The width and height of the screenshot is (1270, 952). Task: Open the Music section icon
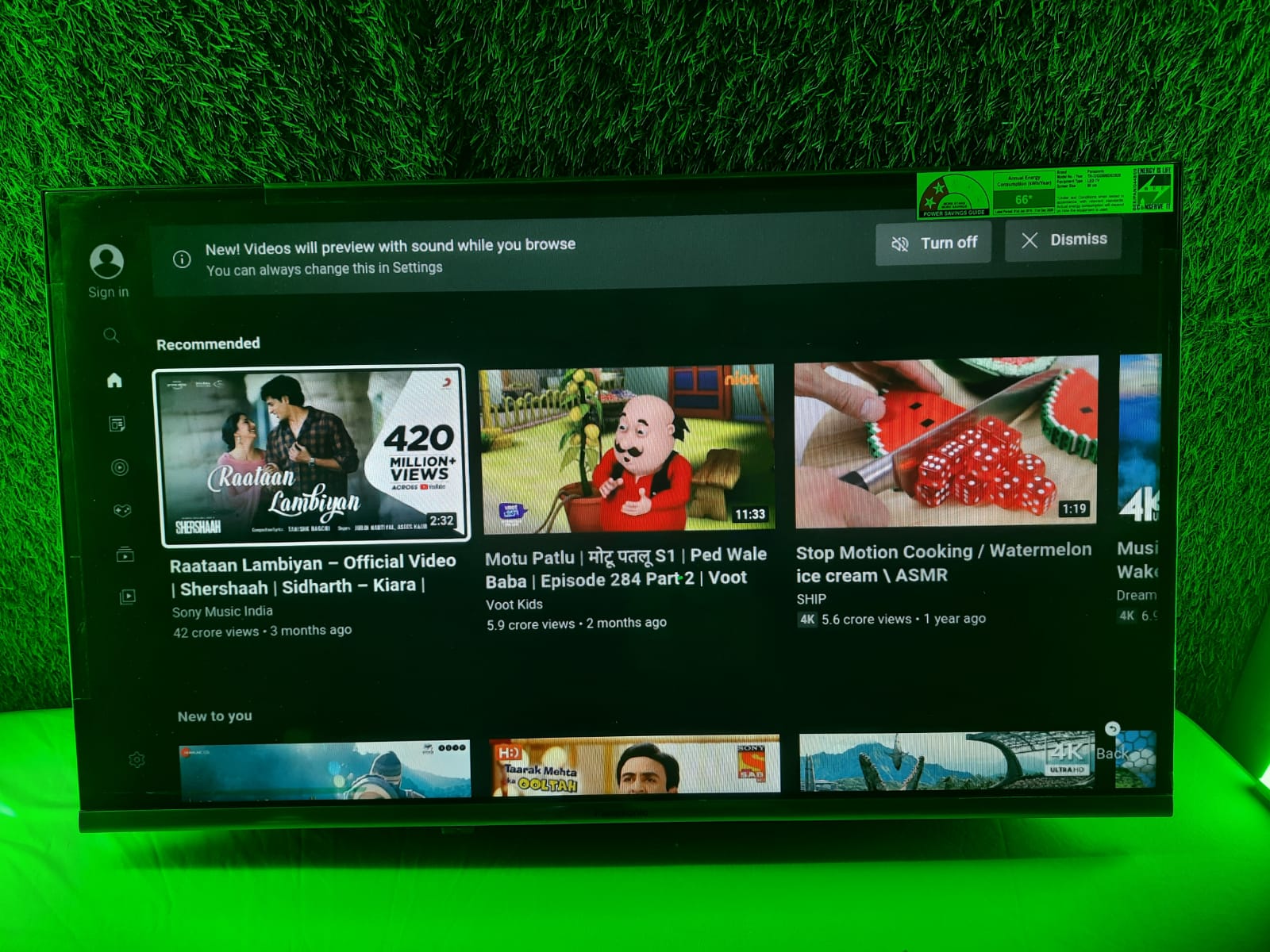(x=120, y=467)
